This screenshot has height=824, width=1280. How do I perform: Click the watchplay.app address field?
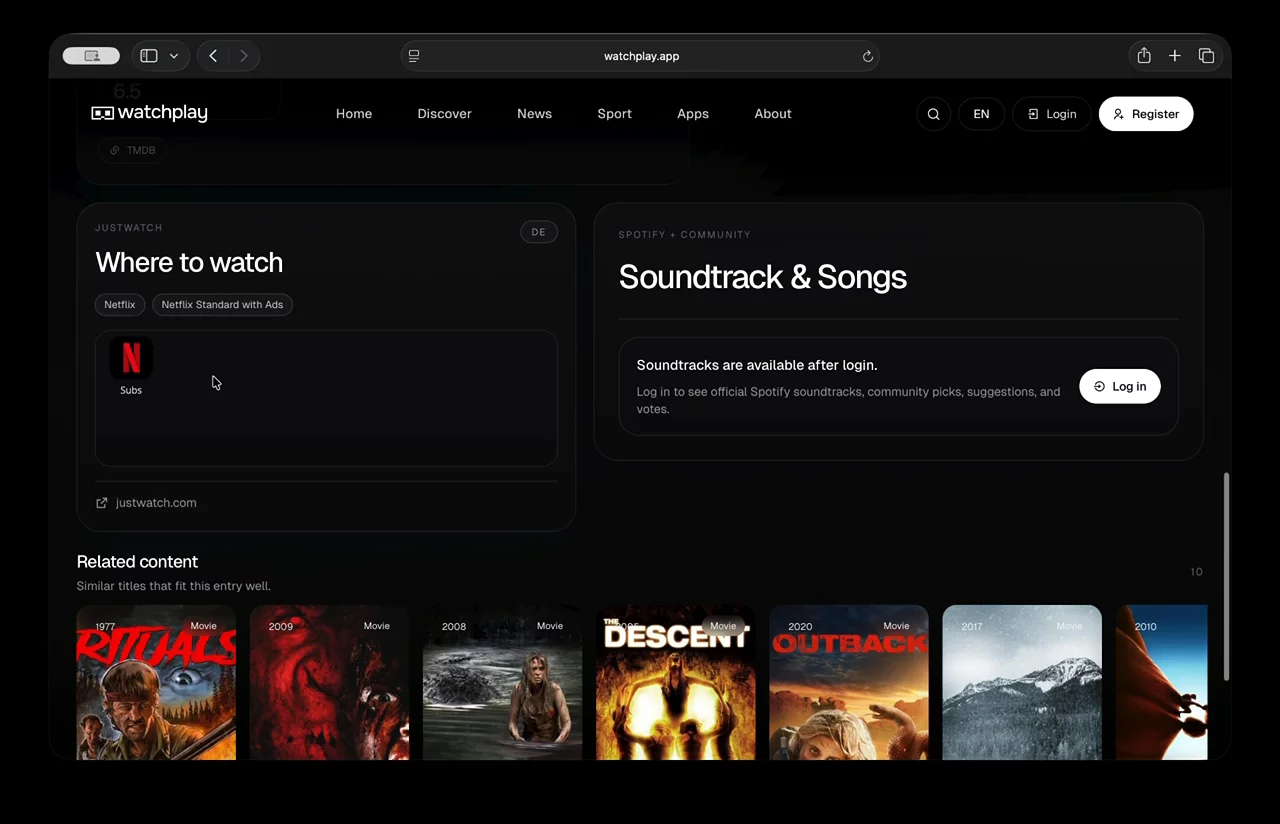(641, 56)
